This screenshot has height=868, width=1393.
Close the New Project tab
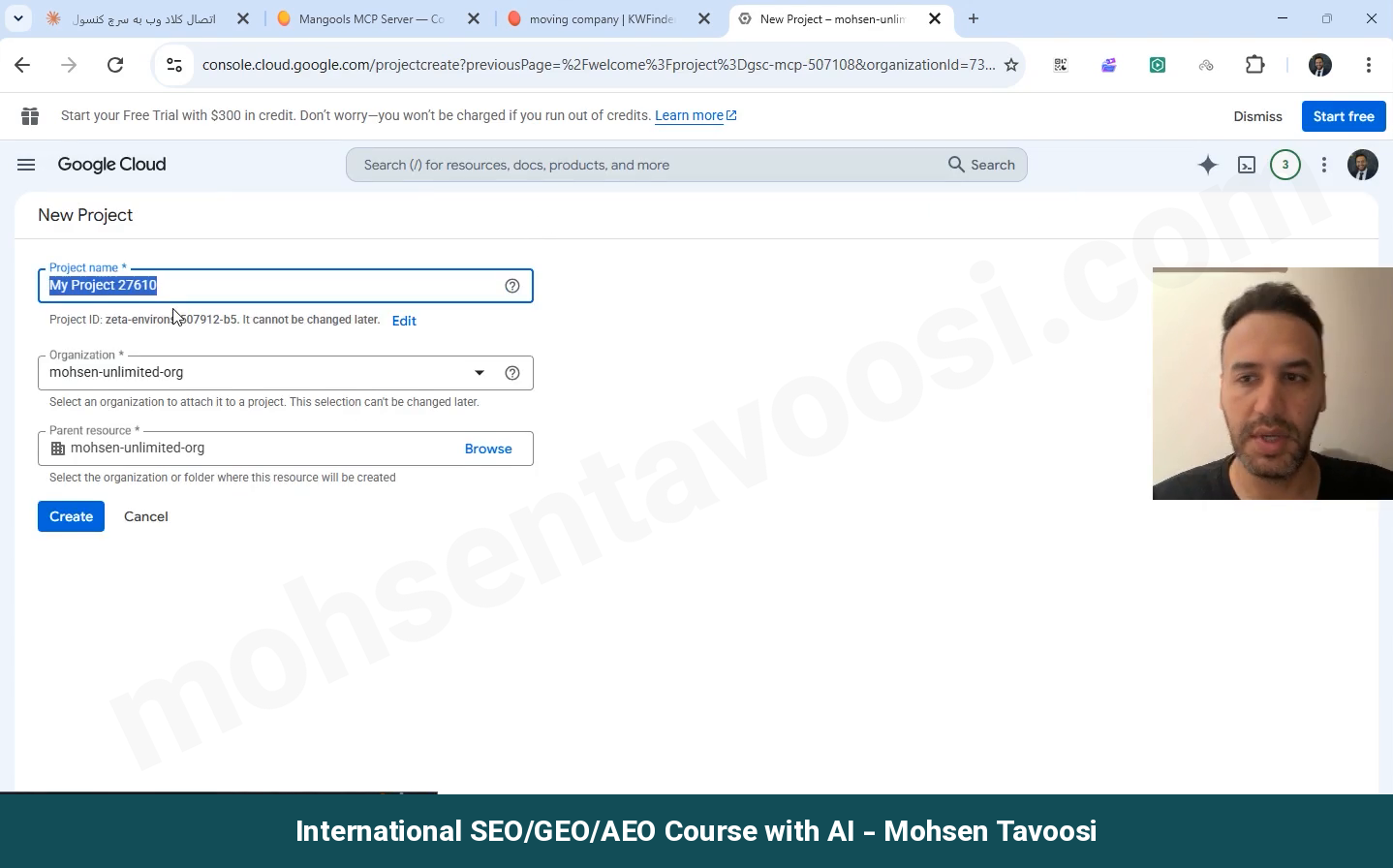(x=935, y=18)
